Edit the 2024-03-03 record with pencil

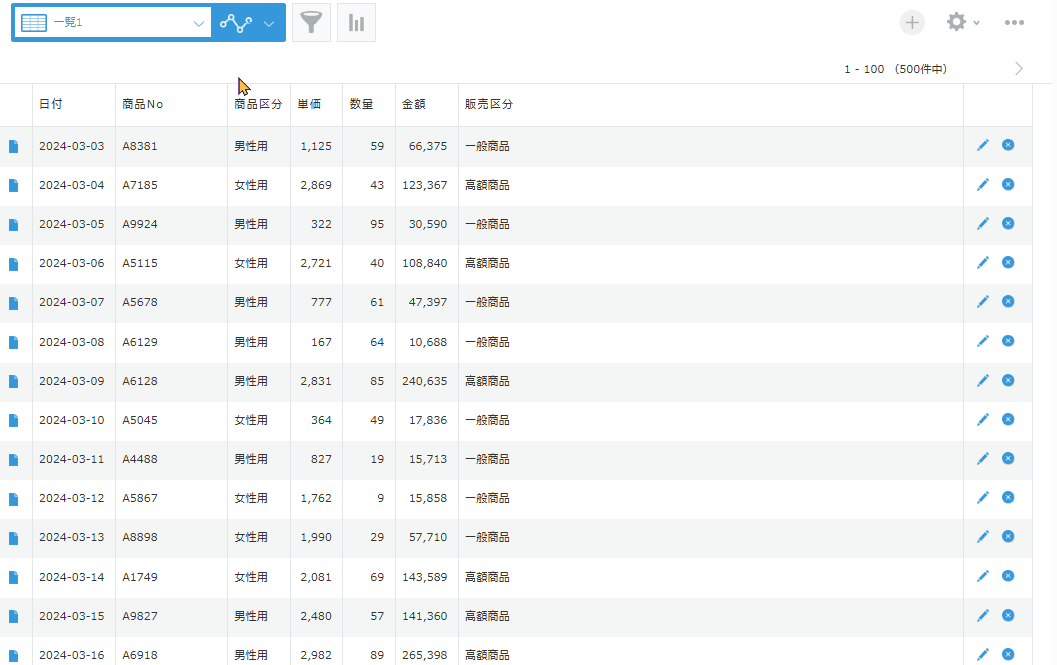[x=983, y=145]
